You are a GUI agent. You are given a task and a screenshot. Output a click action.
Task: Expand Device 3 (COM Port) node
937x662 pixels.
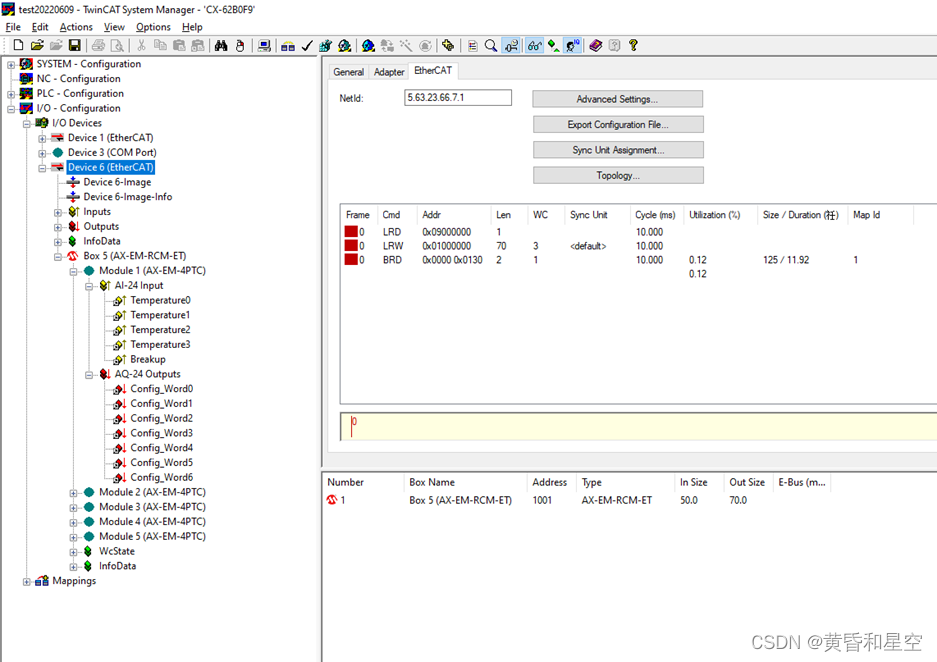point(42,154)
